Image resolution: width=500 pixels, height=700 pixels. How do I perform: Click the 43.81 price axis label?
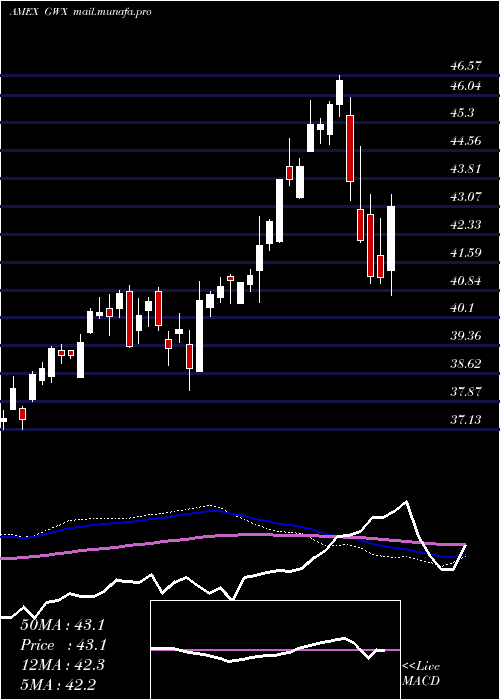click(466, 169)
